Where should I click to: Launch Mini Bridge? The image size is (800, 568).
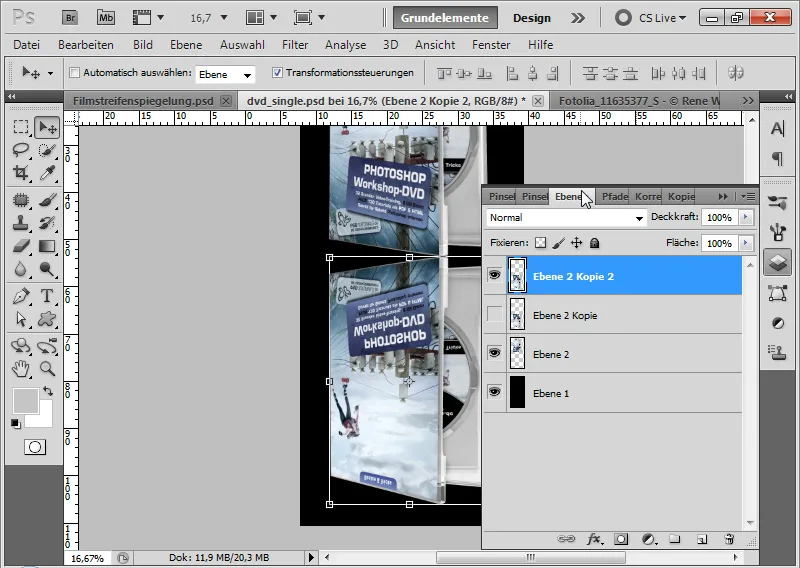106,18
